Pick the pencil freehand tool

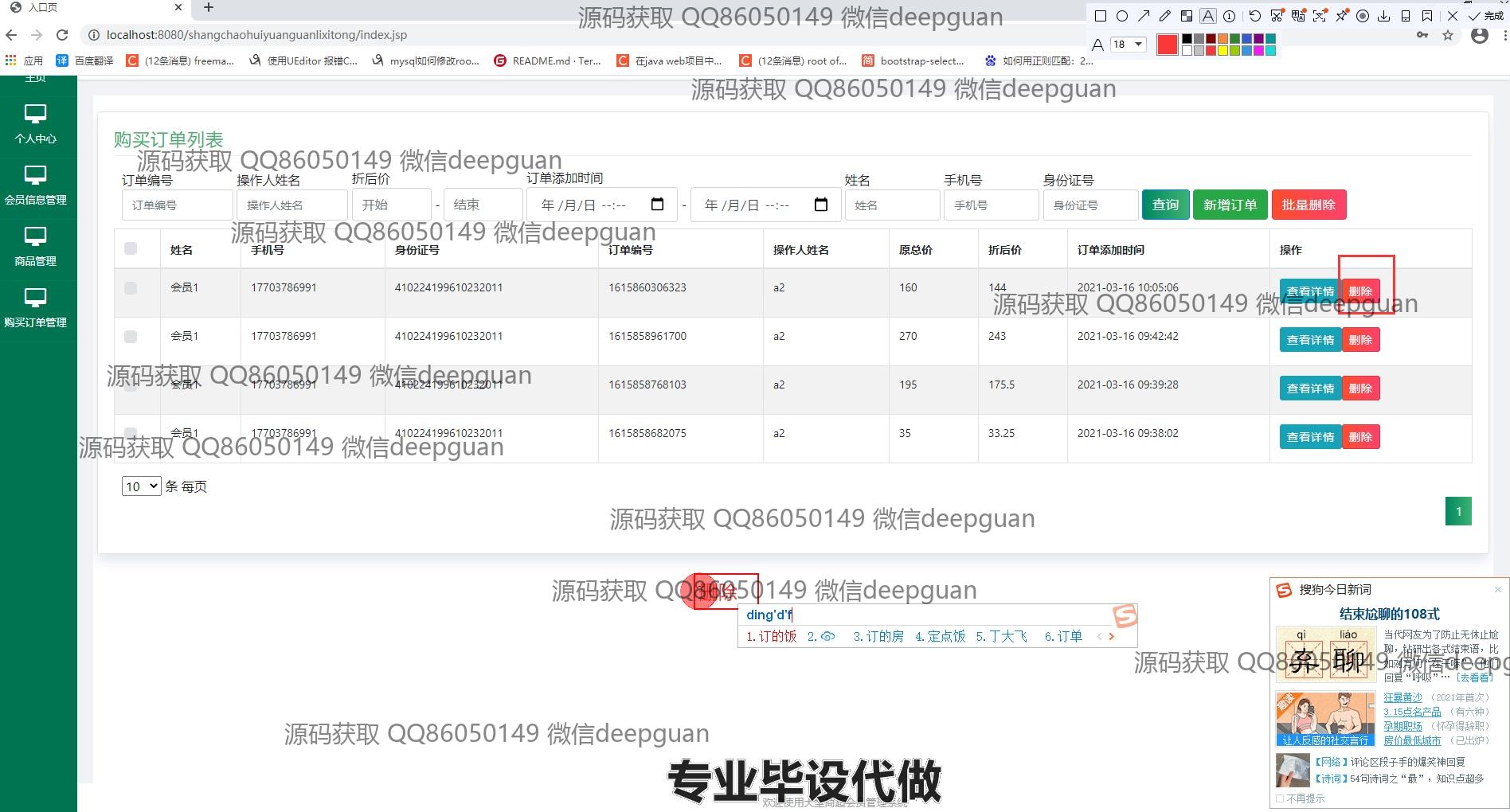click(x=1165, y=16)
